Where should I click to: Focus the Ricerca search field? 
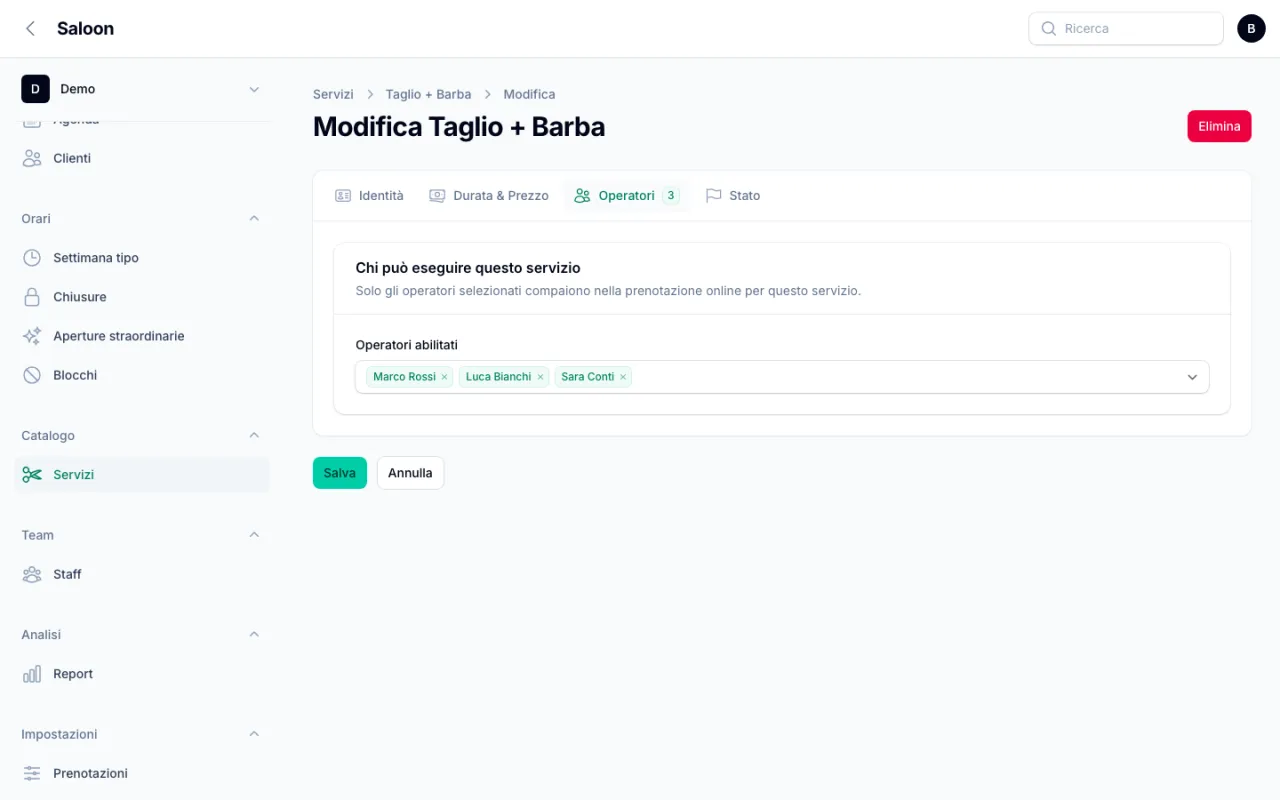click(1126, 29)
